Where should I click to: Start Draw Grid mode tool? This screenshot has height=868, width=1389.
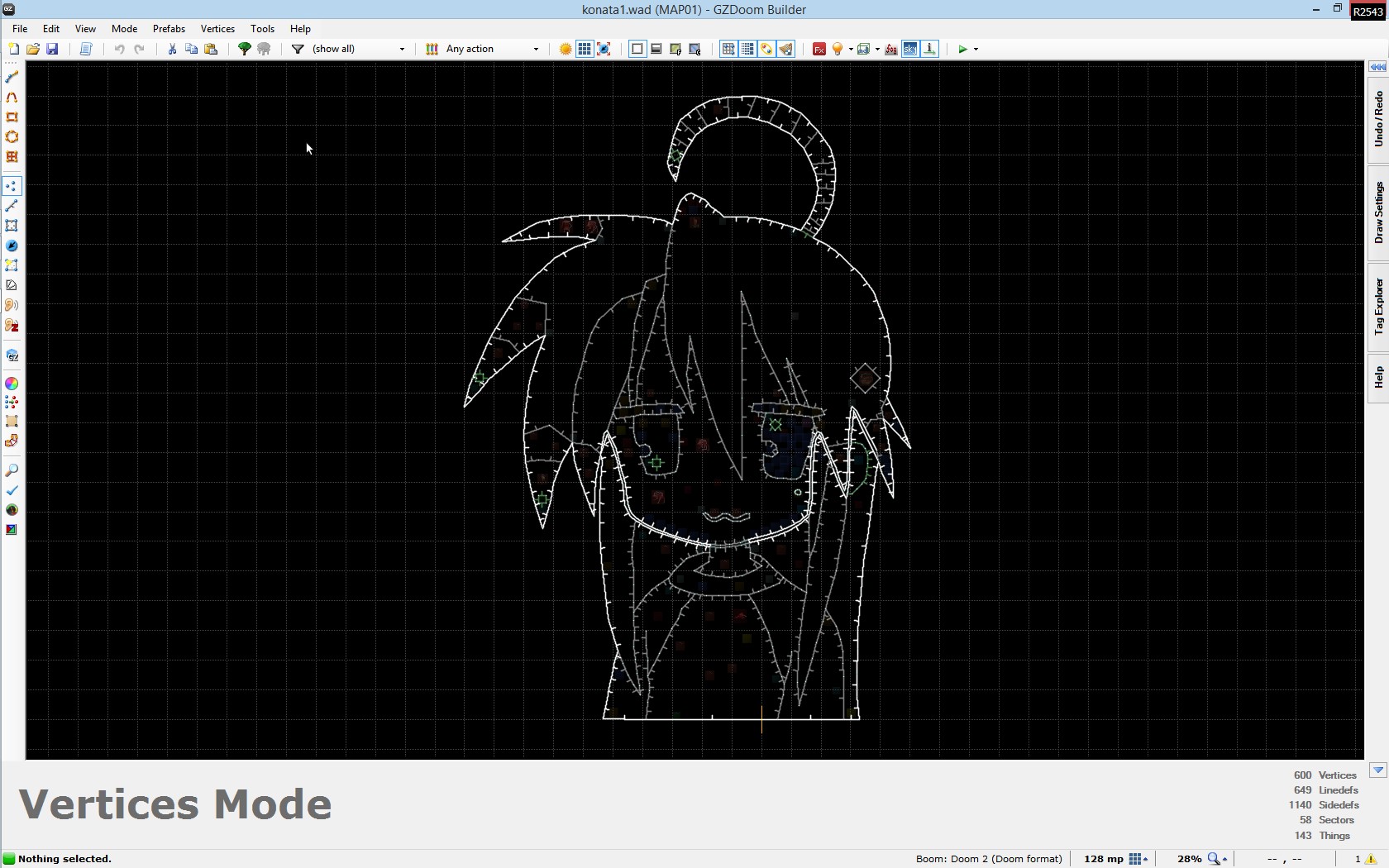click(x=12, y=156)
